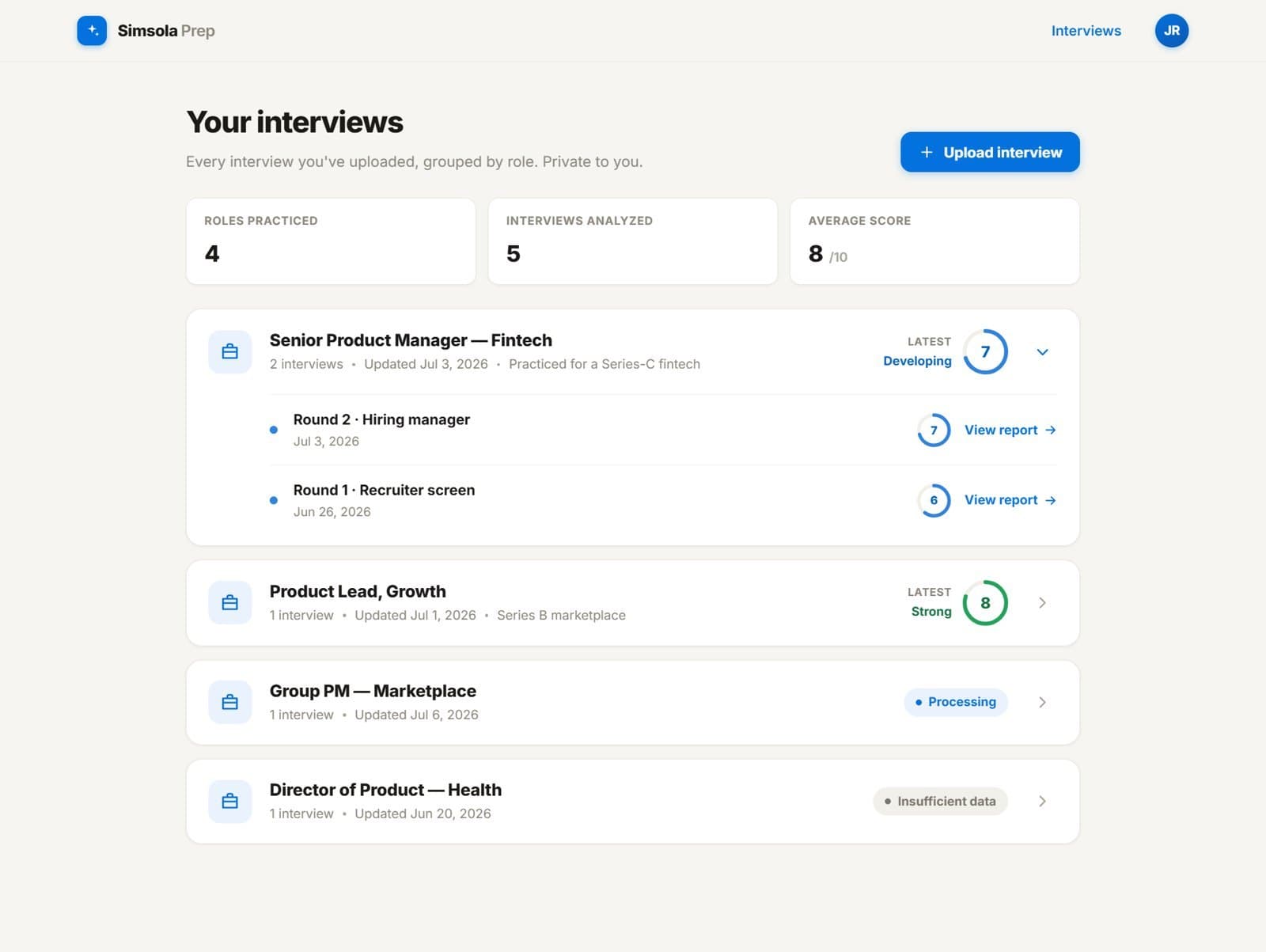
Task: Click the Developing score label
Action: point(917,361)
